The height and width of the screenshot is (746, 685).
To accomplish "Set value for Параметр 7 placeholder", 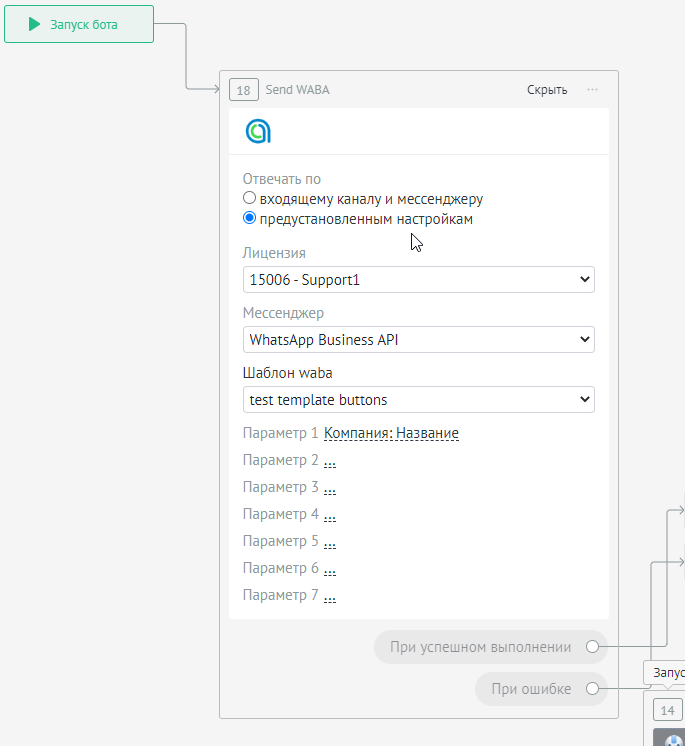I will (330, 596).
